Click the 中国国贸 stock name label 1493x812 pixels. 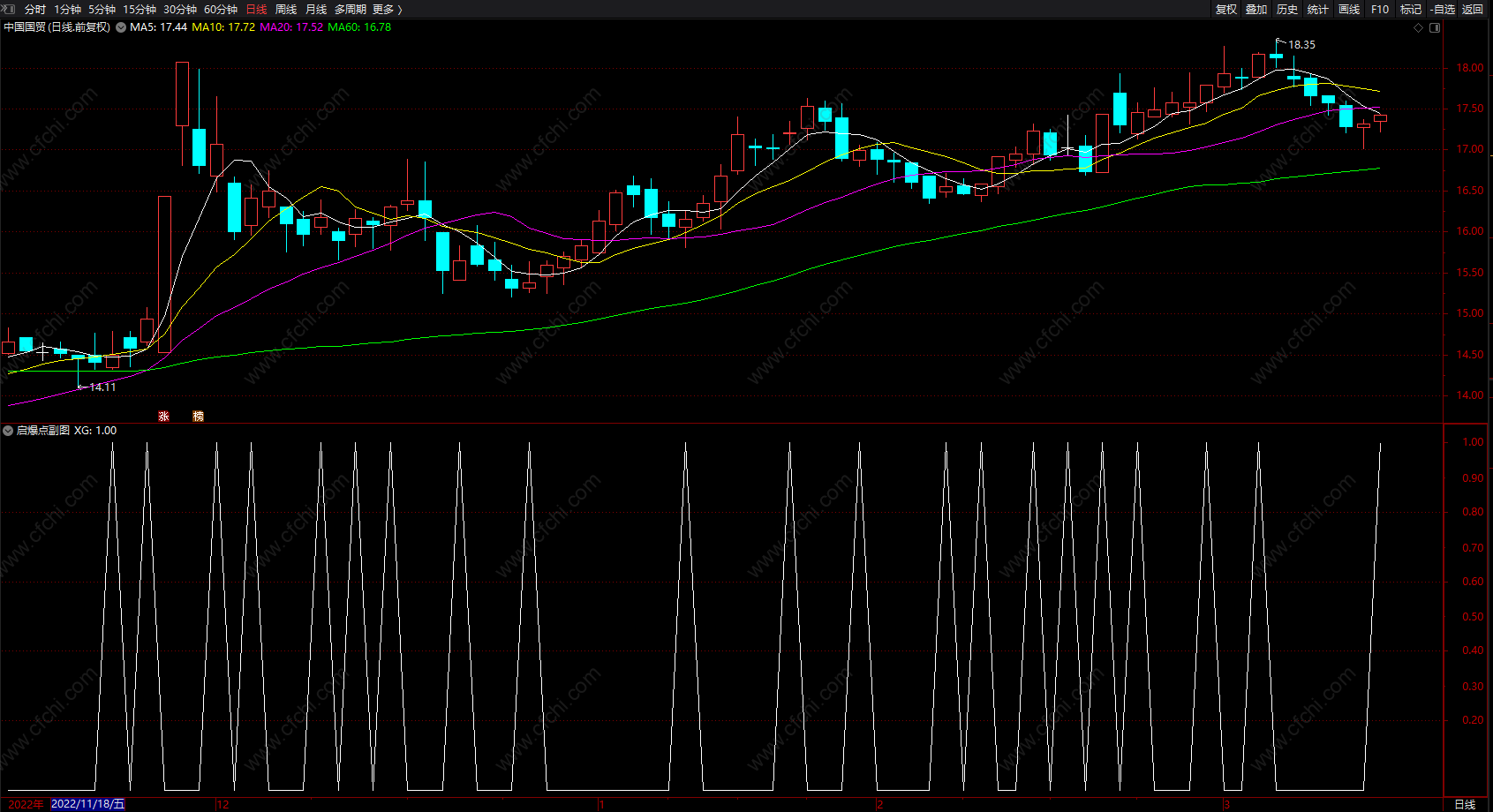(25, 27)
